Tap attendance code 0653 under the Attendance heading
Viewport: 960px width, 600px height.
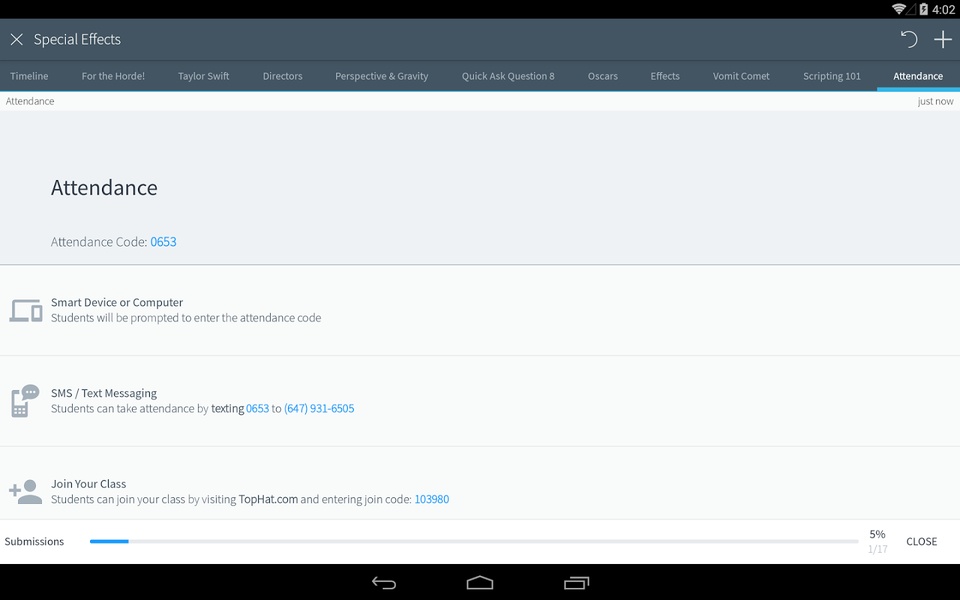point(163,242)
